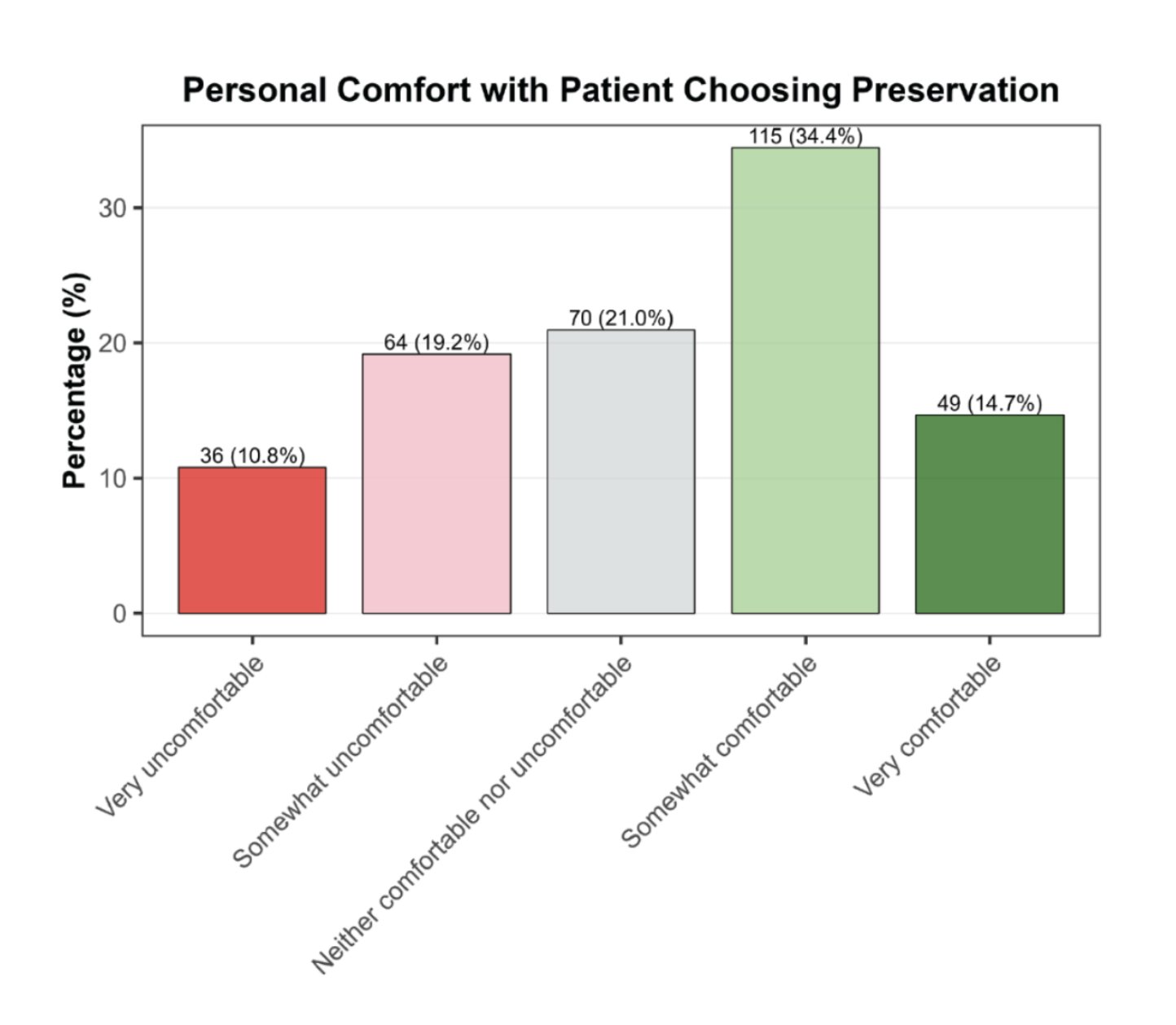The height and width of the screenshot is (1025, 1176).
Task: Select the 36 (10.8%) data label
Action: coord(252,455)
